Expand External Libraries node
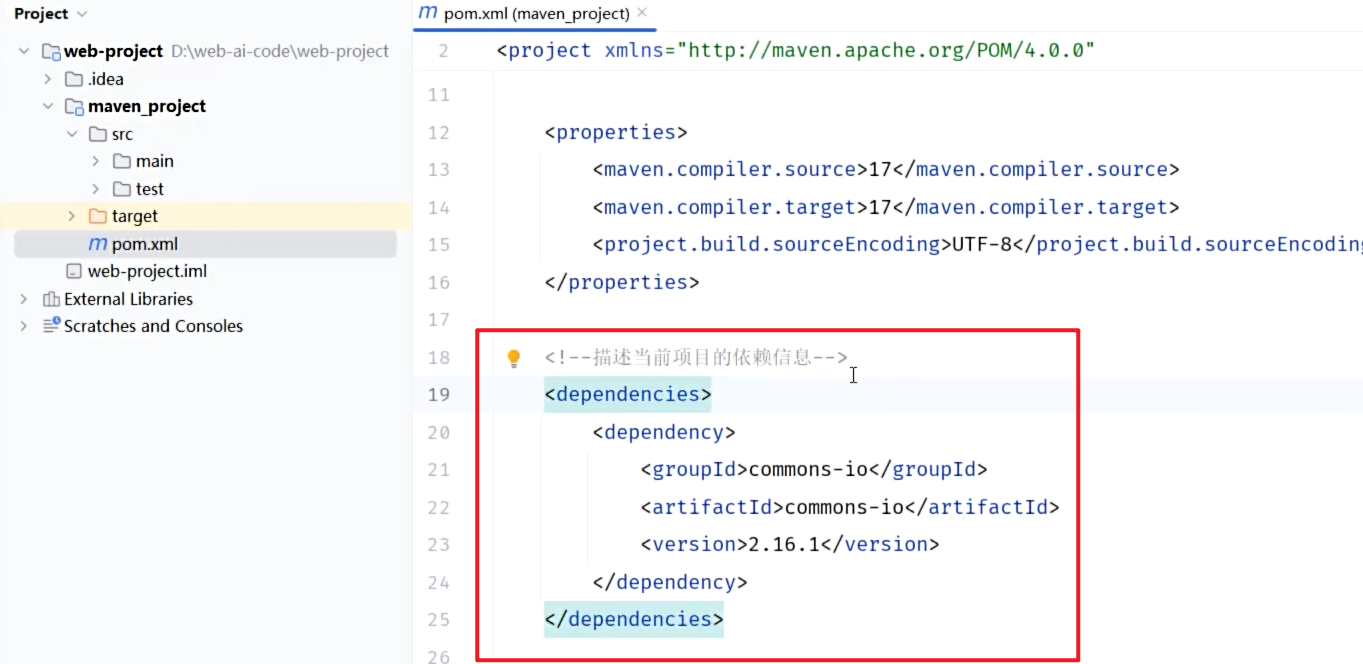The height and width of the screenshot is (664, 1363). (24, 299)
